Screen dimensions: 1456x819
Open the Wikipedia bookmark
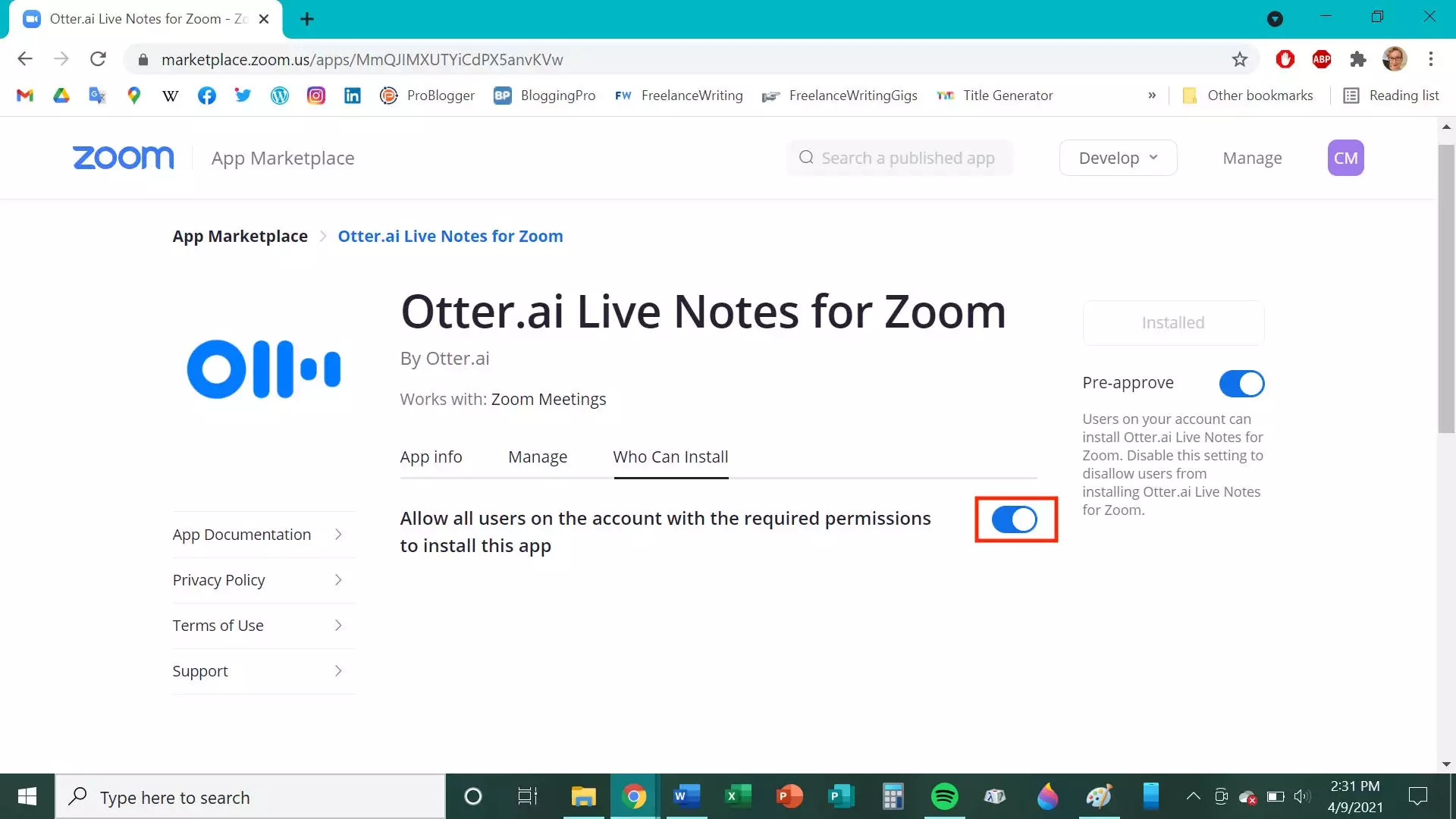point(171,96)
